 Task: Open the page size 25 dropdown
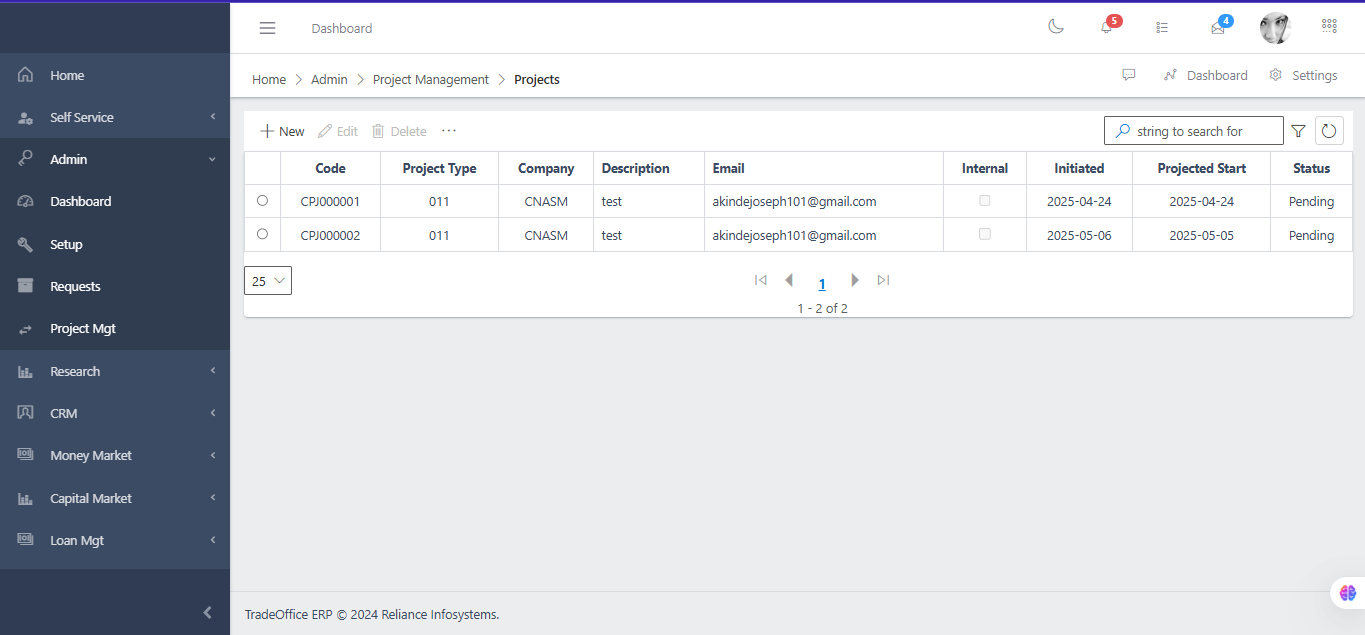point(268,281)
